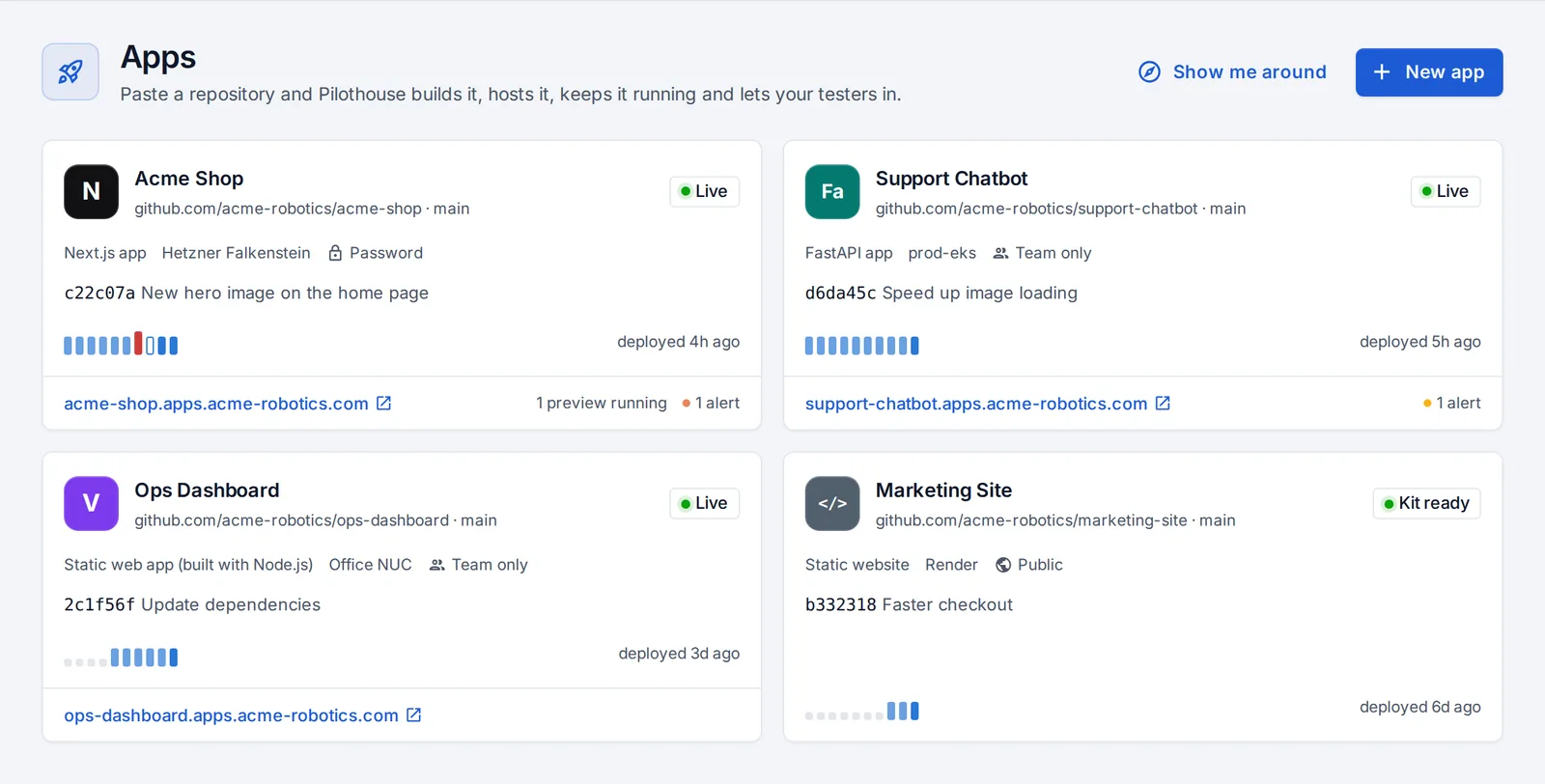1545x784 pixels.
Task: Click the plus icon on New app
Action: click(x=1382, y=72)
